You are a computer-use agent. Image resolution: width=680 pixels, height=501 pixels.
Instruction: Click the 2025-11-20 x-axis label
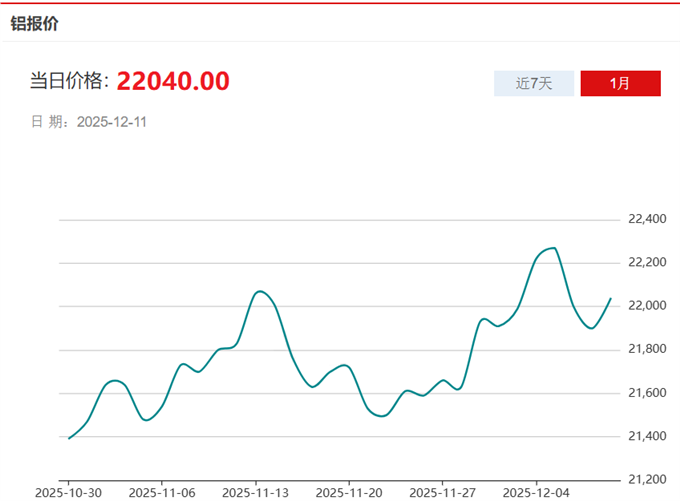[x=349, y=493]
